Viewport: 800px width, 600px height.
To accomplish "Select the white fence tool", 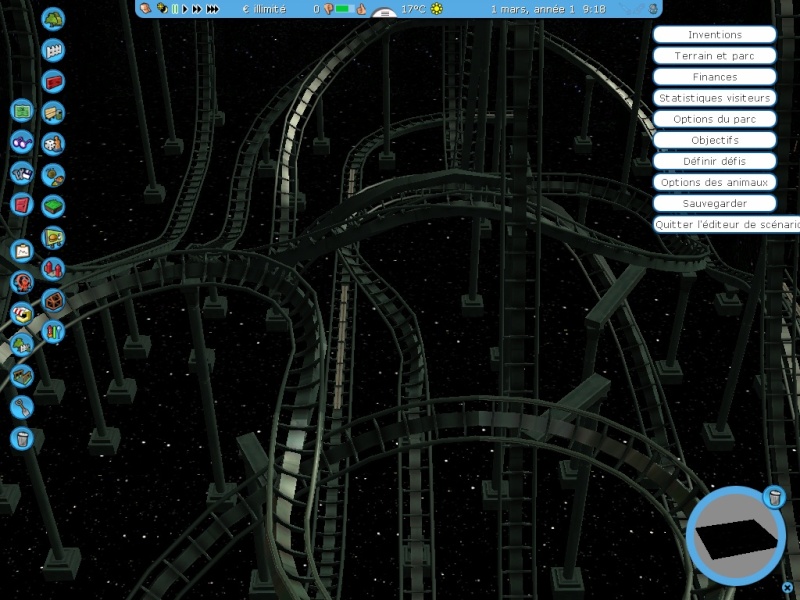I will pyautogui.click(x=53, y=51).
